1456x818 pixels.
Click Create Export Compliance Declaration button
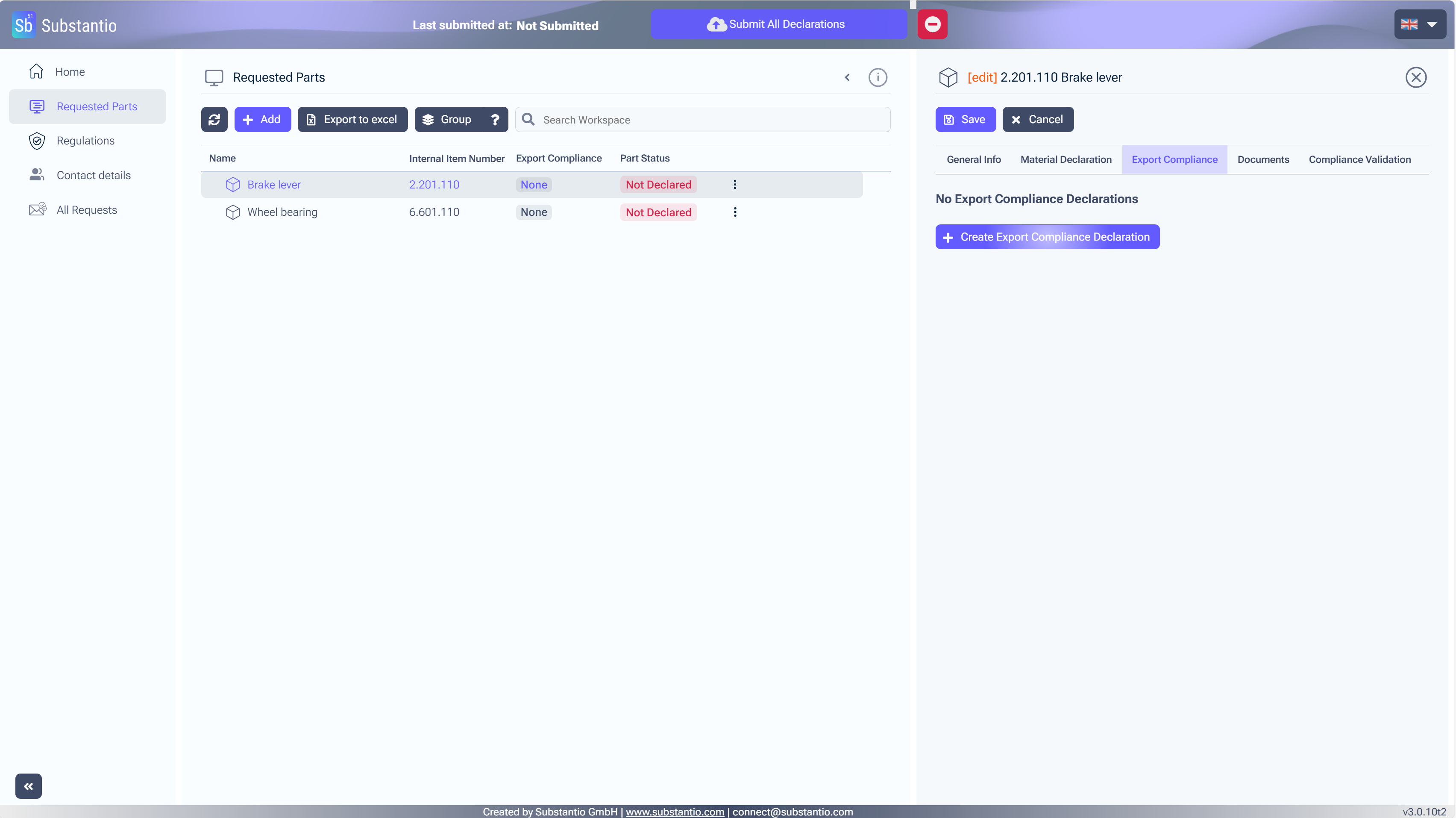[x=1047, y=237]
